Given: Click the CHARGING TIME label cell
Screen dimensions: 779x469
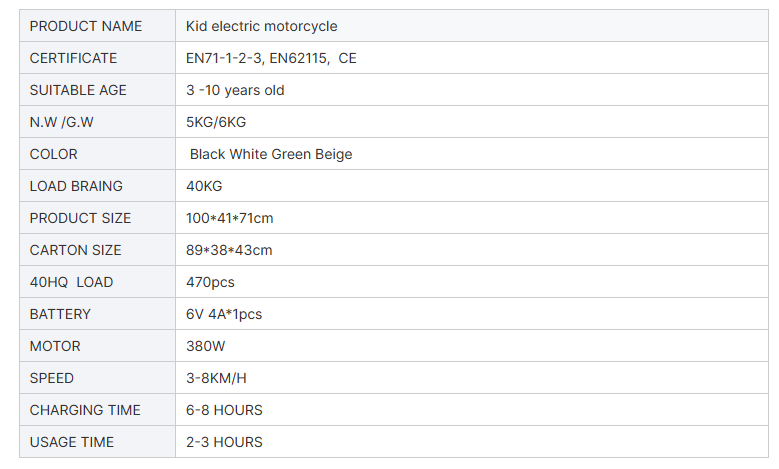Looking at the screenshot, I should 85,410.
